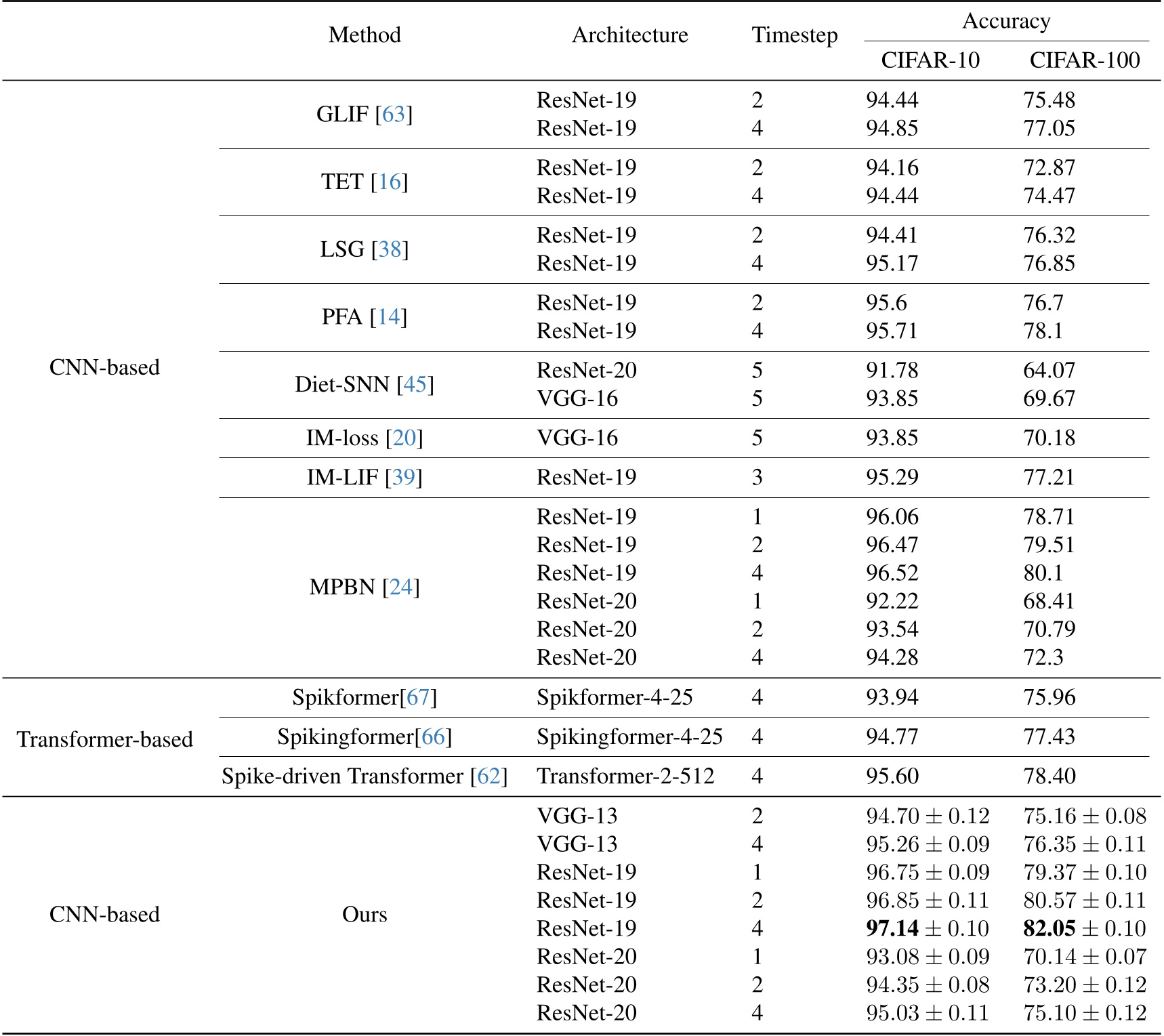The width and height of the screenshot is (1164, 1036).
Task: Click citation 45 beside Diet-SNN
Action: pos(415,385)
